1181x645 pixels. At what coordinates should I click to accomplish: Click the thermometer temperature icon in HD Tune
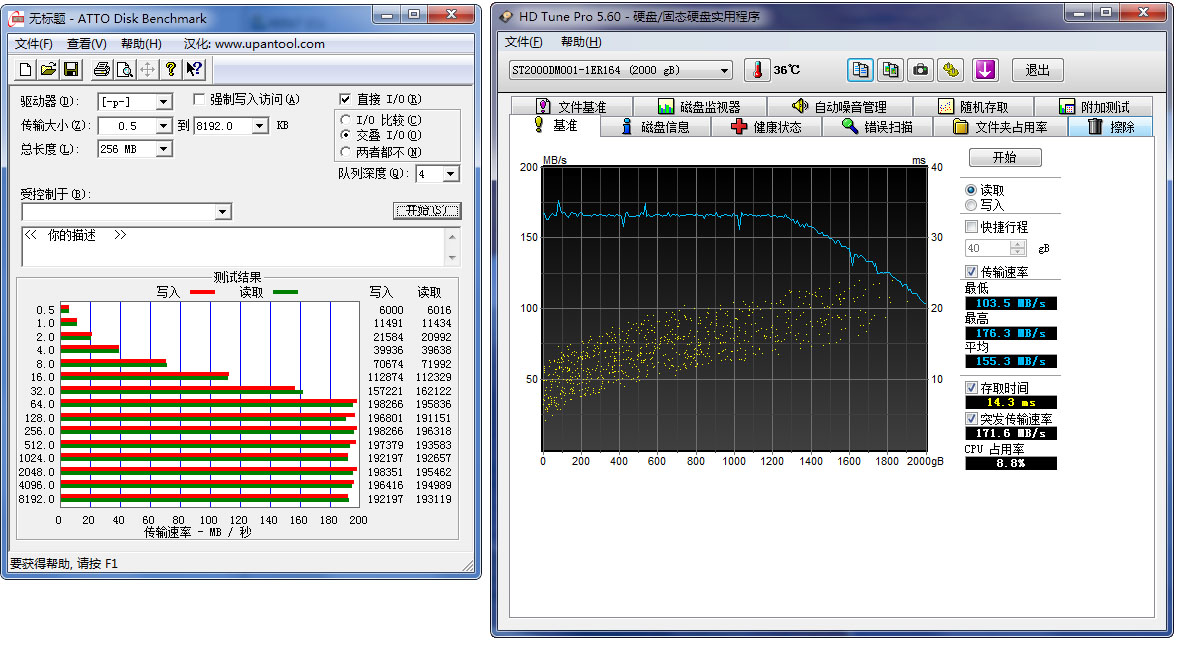tap(758, 70)
